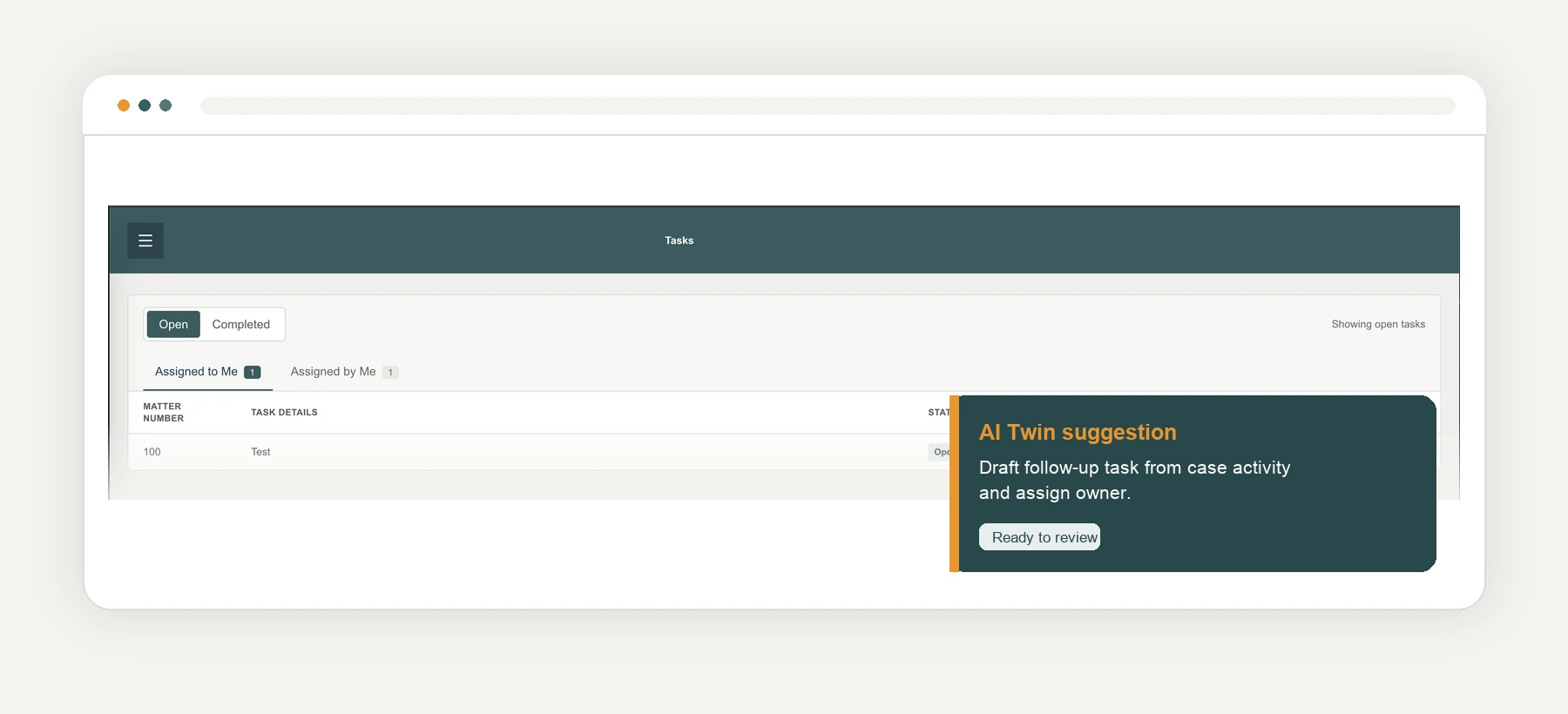
Task: Select the Assigned to Me tab
Action: point(207,372)
